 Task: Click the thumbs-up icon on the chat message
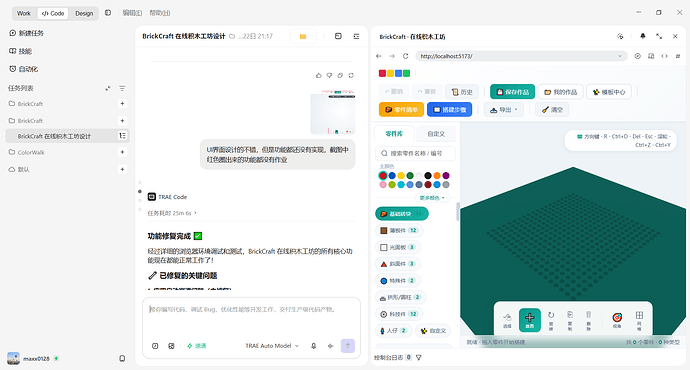click(x=319, y=76)
